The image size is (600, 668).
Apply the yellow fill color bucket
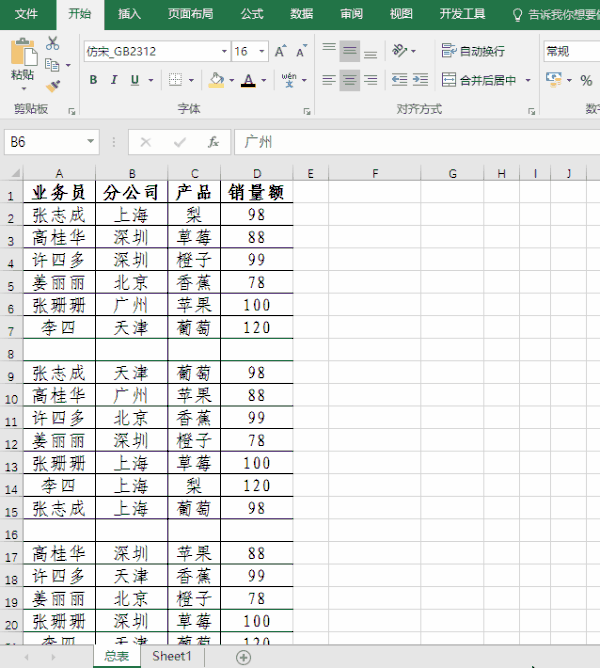[x=216, y=81]
